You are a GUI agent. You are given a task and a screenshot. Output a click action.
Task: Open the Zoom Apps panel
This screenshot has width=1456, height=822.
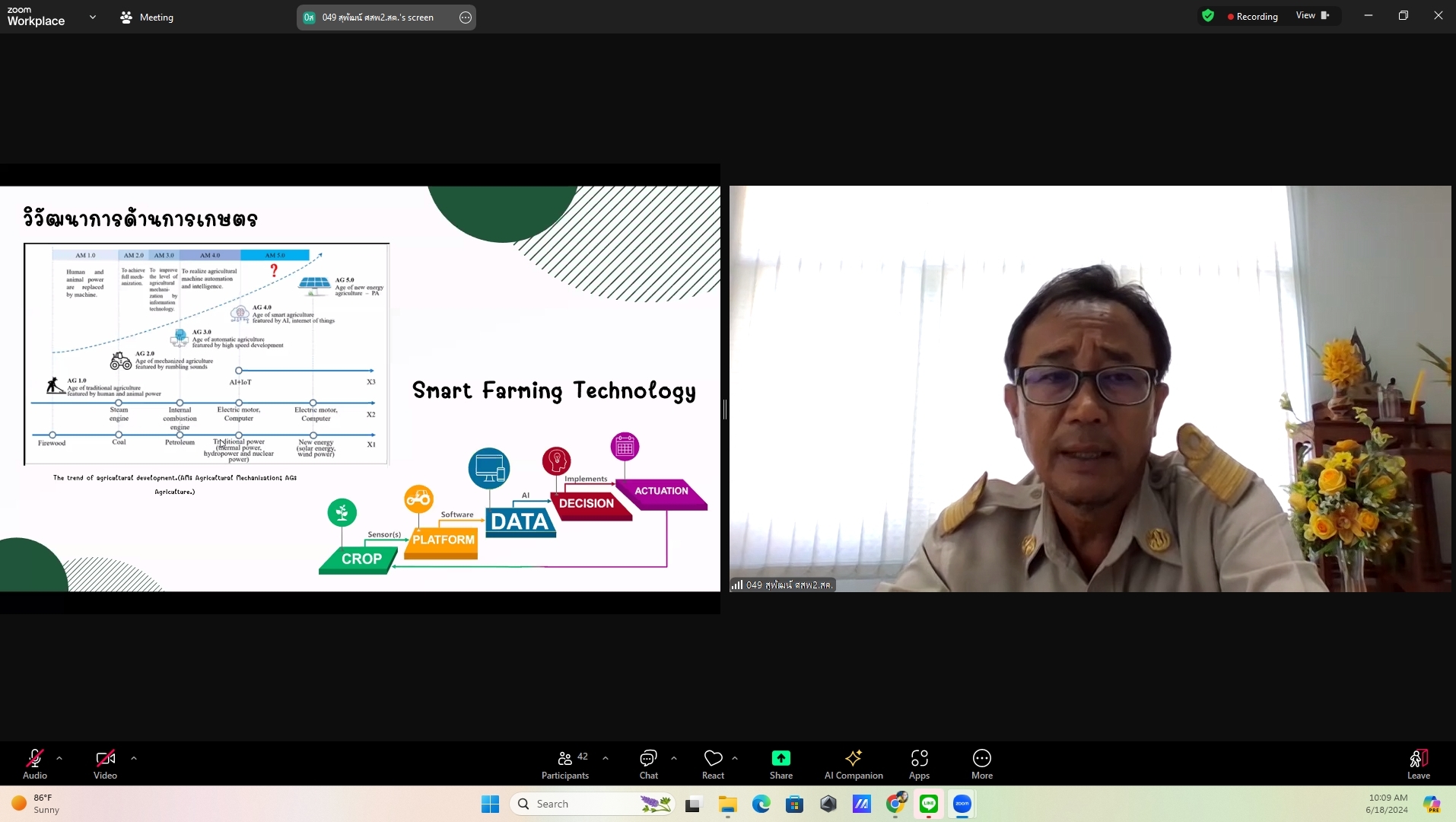click(919, 763)
